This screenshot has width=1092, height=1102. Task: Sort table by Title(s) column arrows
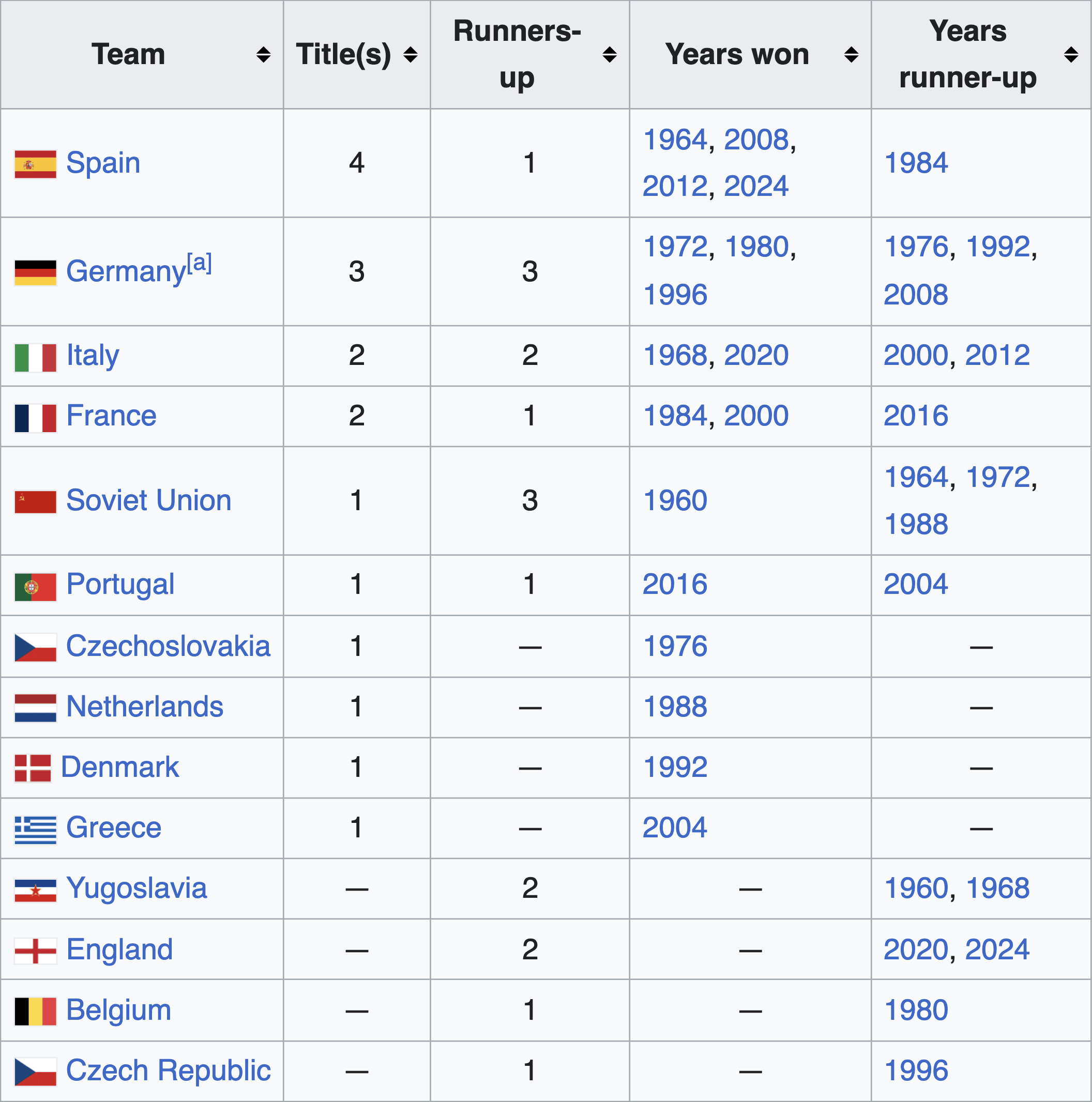coord(410,55)
